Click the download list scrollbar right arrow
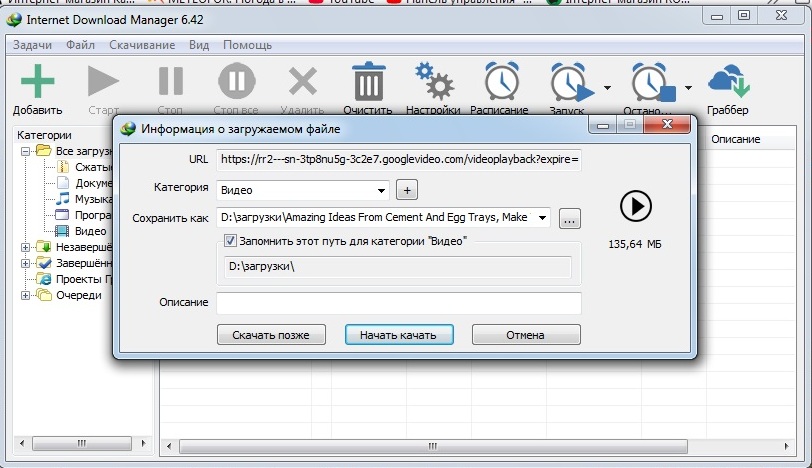Viewport: 812px width, 468px height. (786, 446)
